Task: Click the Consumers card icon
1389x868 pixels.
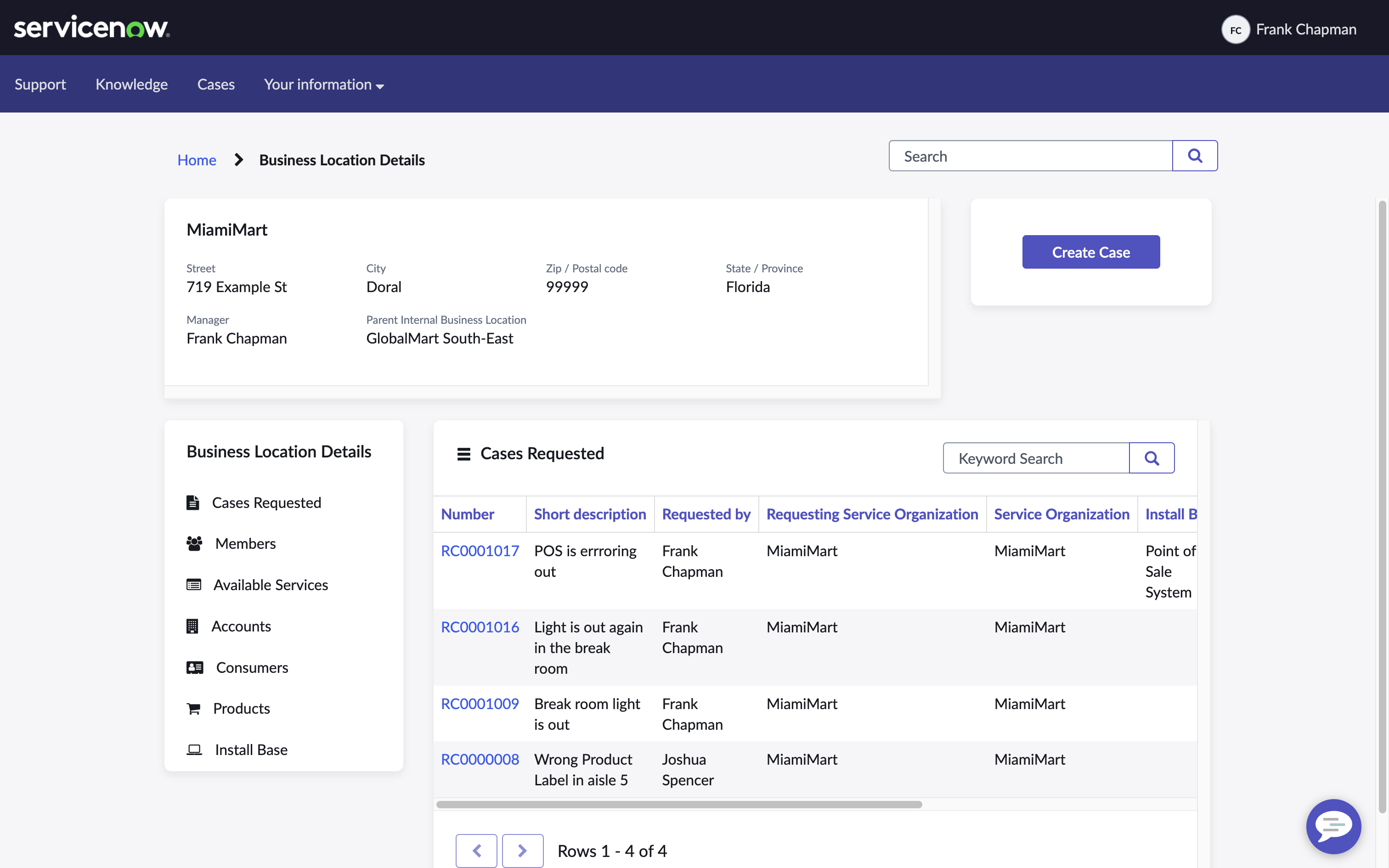Action: click(x=195, y=667)
